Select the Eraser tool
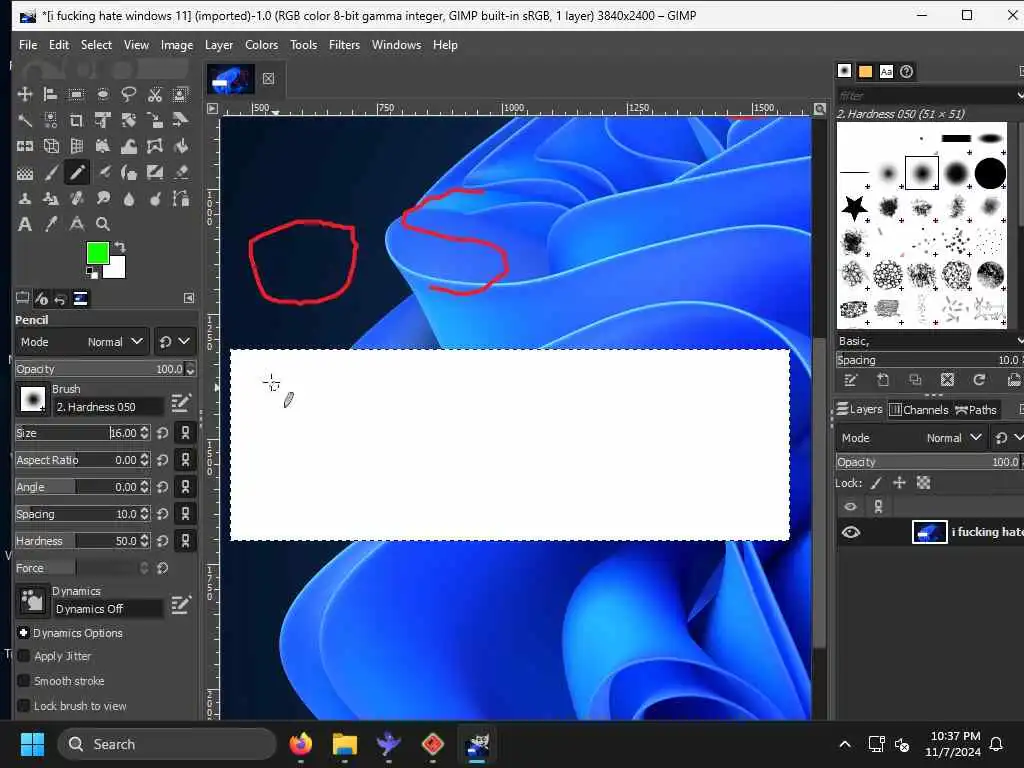 click(180, 172)
